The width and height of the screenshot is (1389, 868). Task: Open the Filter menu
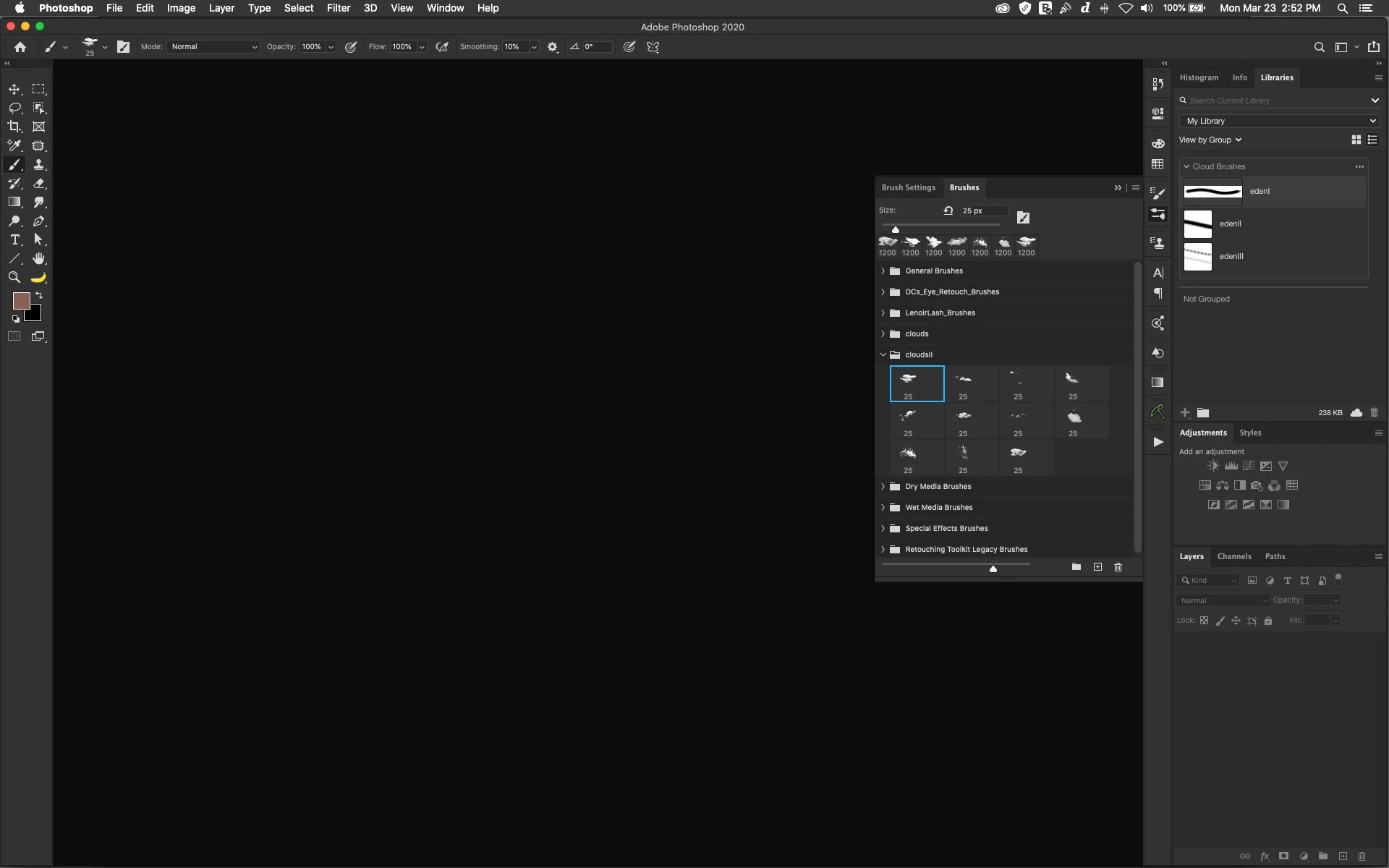pyautogui.click(x=339, y=8)
